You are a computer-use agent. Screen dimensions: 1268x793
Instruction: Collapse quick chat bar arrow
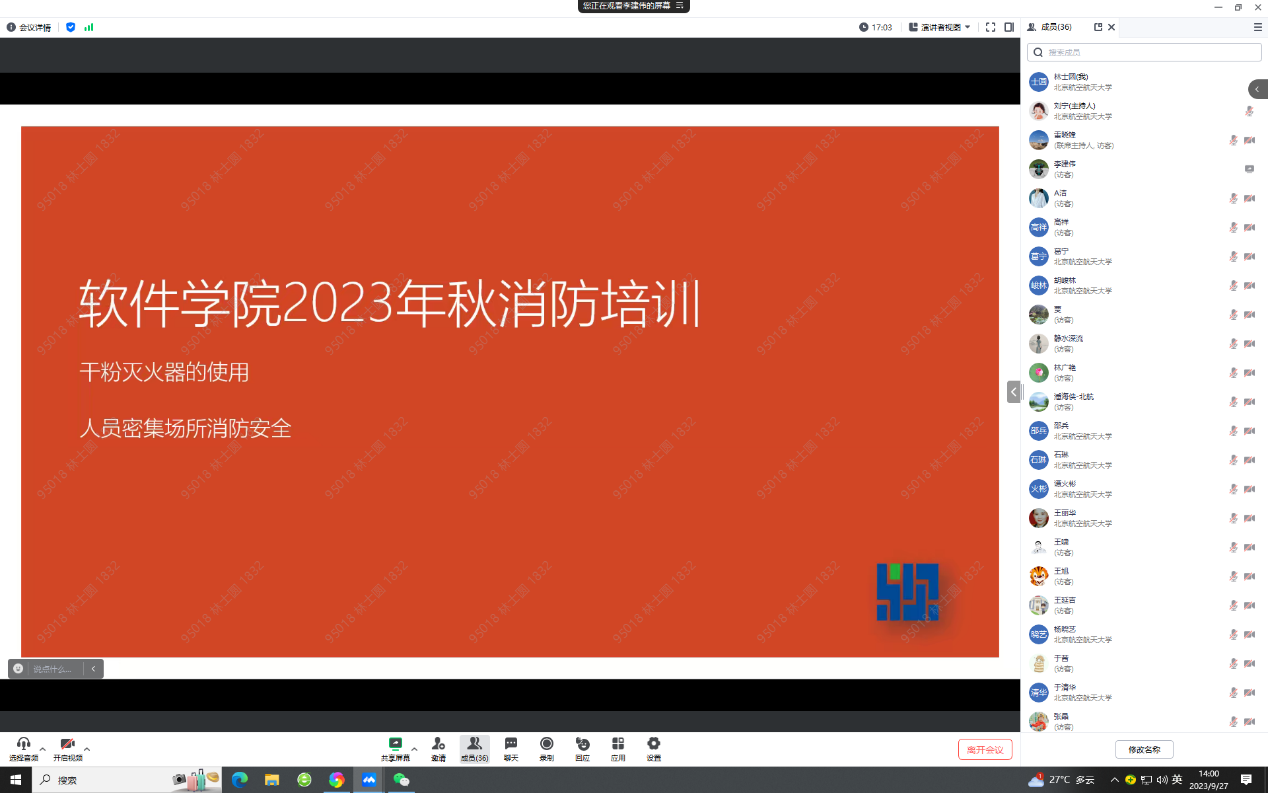(x=93, y=669)
